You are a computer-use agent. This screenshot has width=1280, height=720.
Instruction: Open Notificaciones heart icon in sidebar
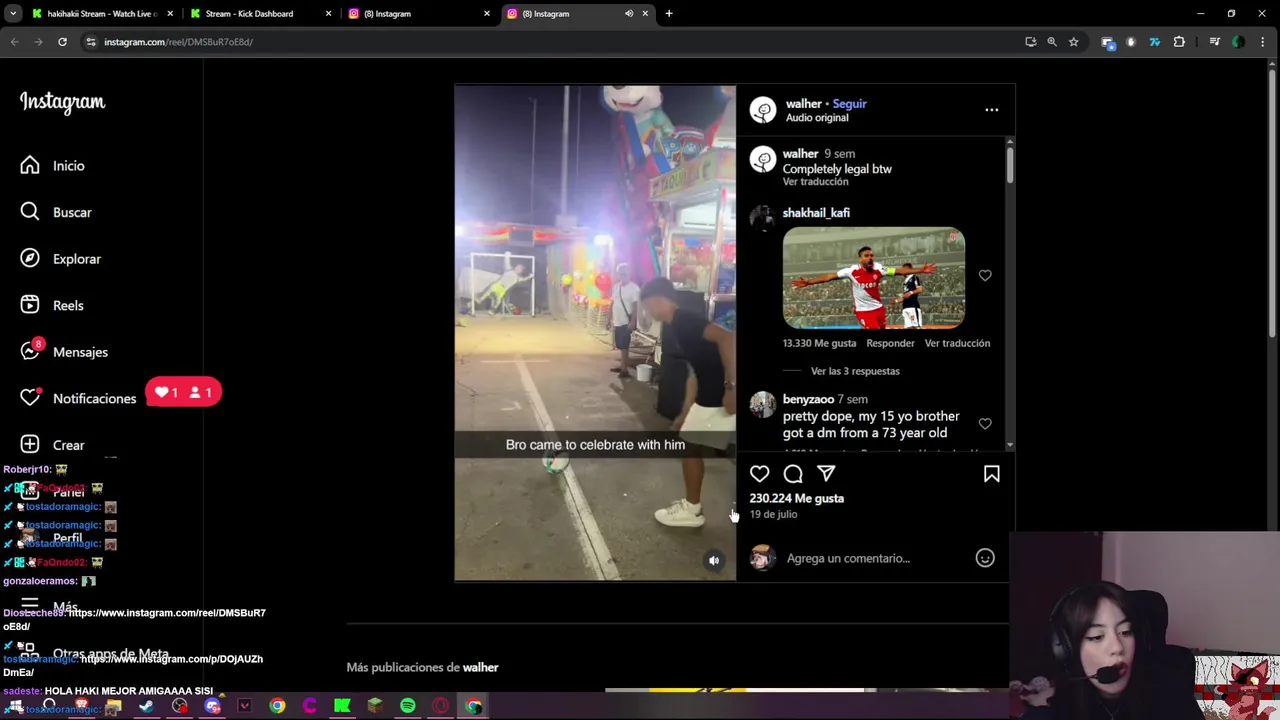[30, 398]
